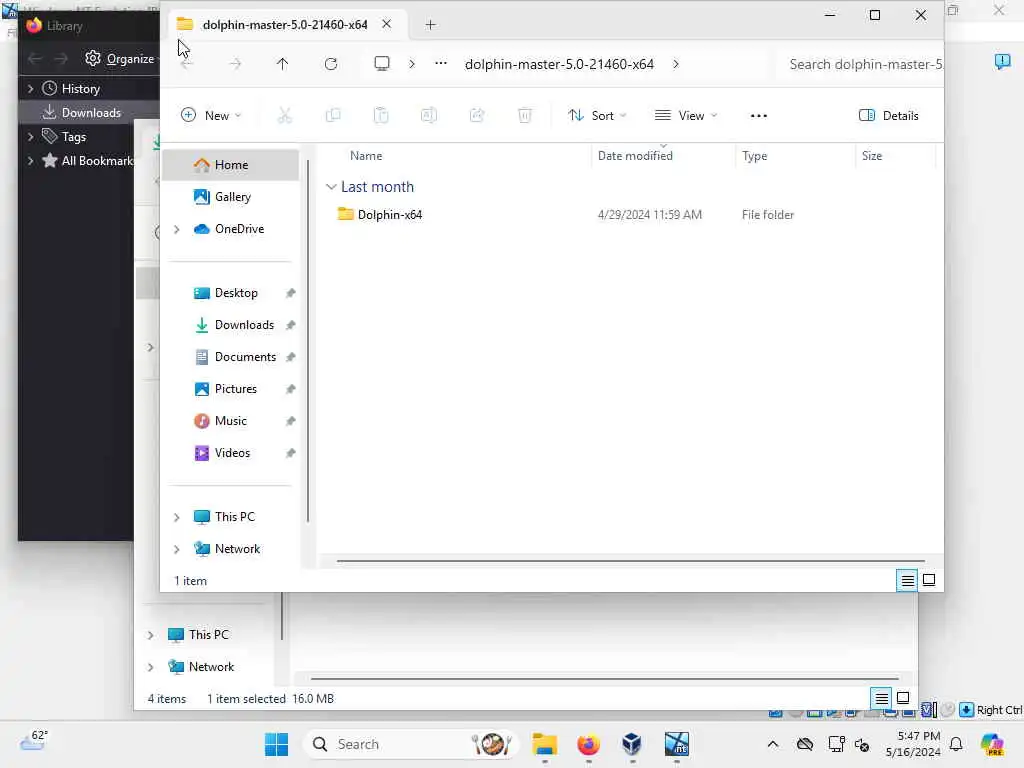Viewport: 1024px width, 768px height.
Task: Switch to large thumbnails view icon in status bar
Action: tap(929, 580)
